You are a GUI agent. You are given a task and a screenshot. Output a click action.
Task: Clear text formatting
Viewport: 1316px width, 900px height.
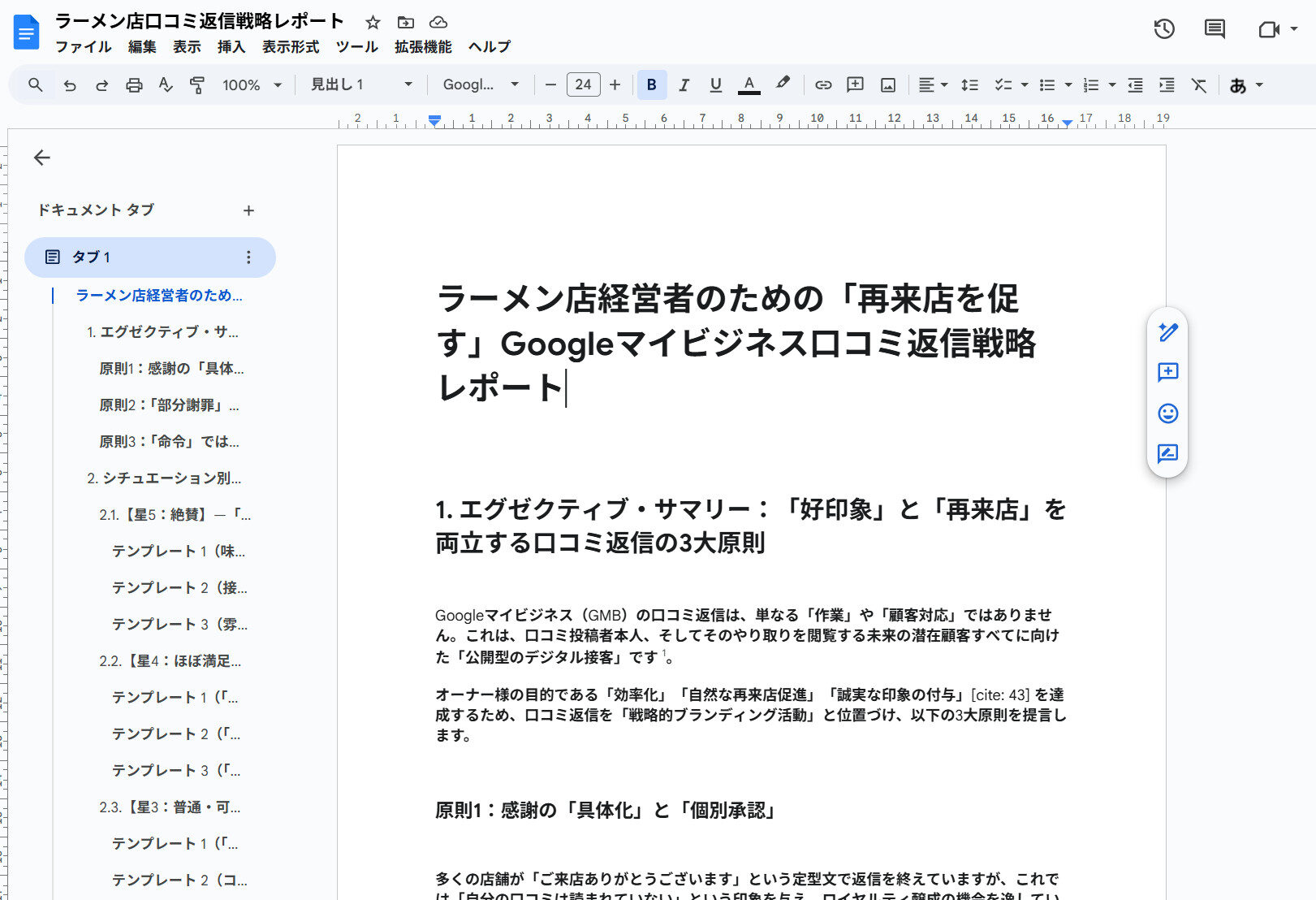click(x=1199, y=84)
